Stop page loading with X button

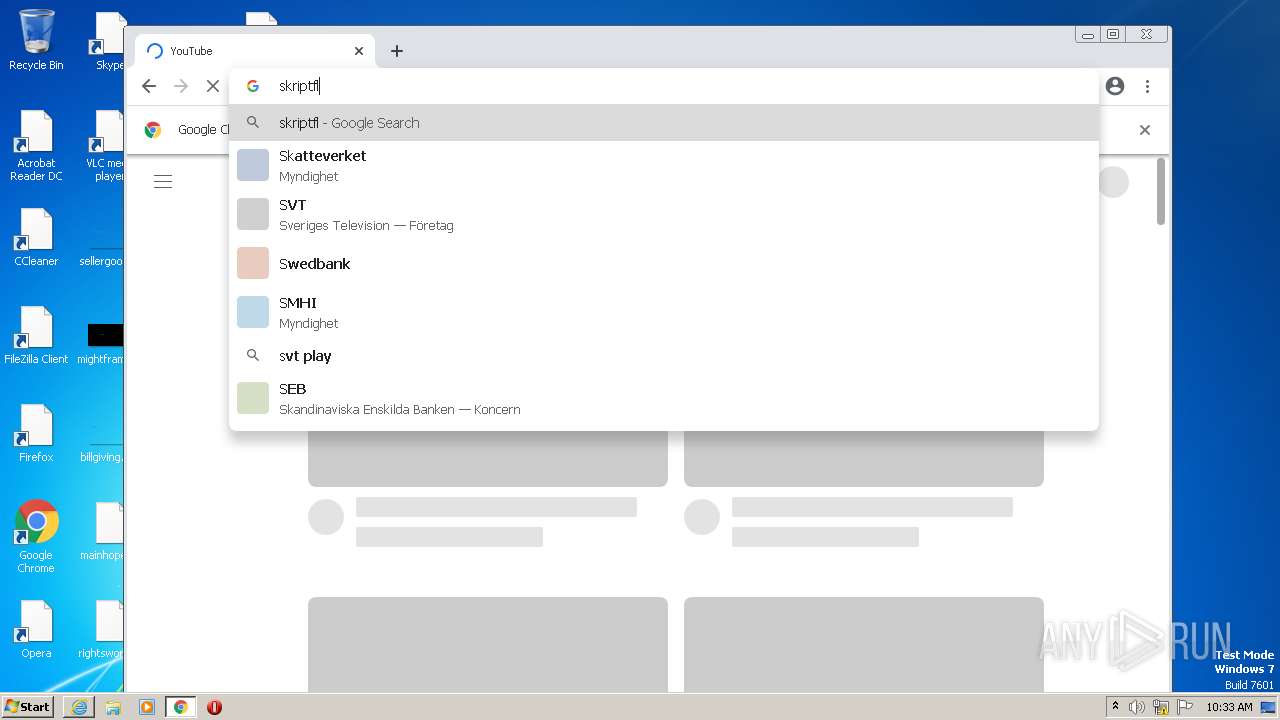pos(213,86)
